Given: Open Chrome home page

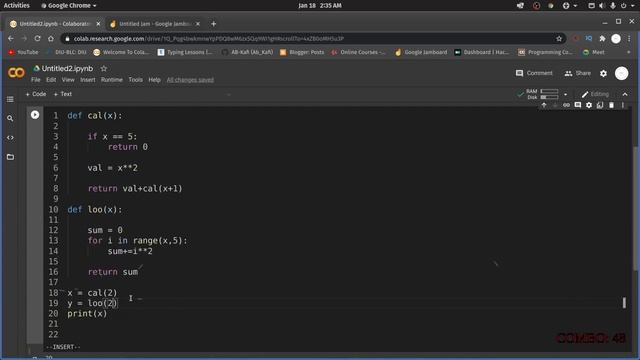Looking at the screenshot, I should click(51, 38).
